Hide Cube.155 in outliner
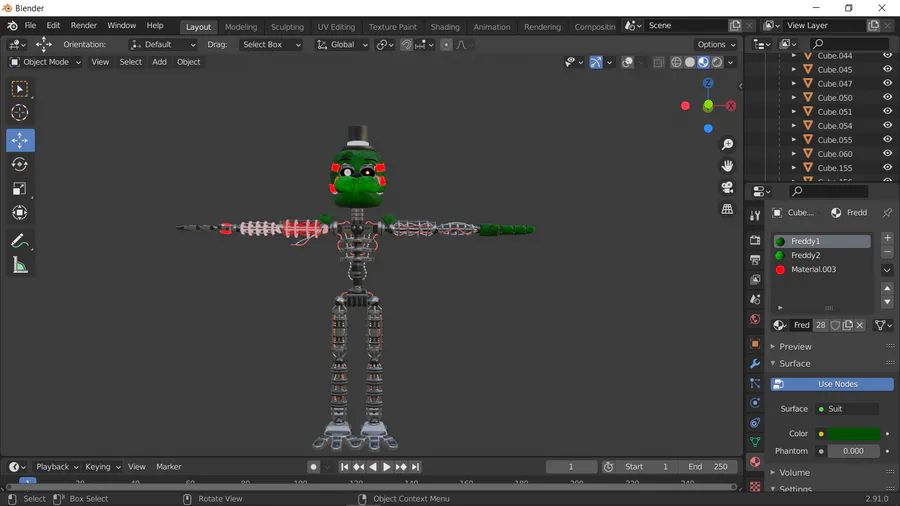 pyautogui.click(x=887, y=168)
